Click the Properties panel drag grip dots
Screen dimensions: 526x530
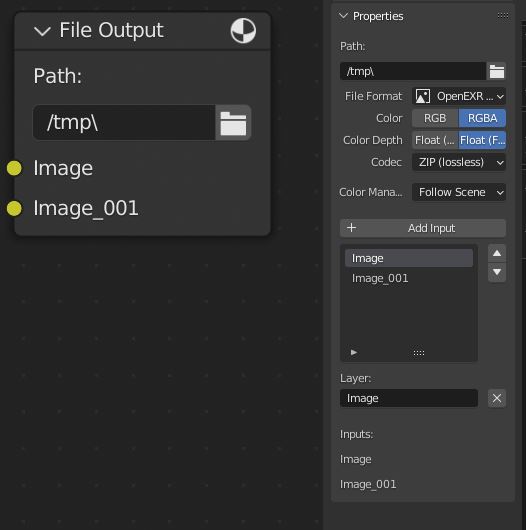pyautogui.click(x=503, y=16)
